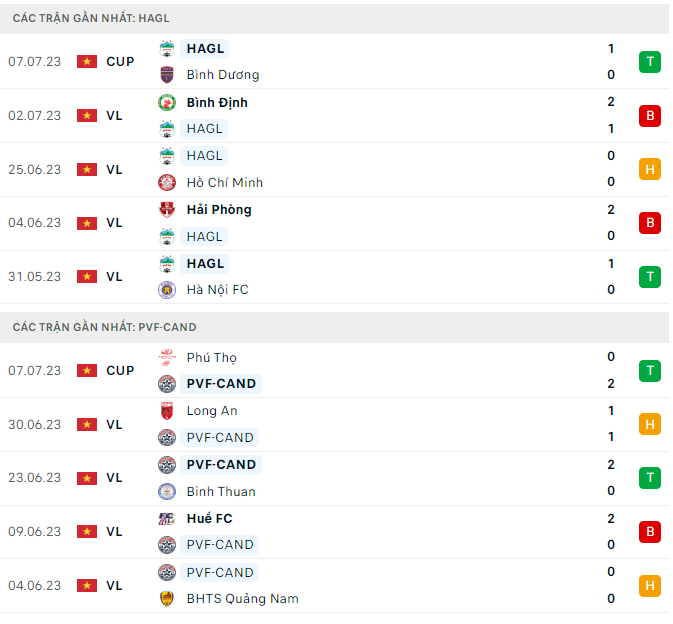Open the Hải Phòng team link

(218, 210)
